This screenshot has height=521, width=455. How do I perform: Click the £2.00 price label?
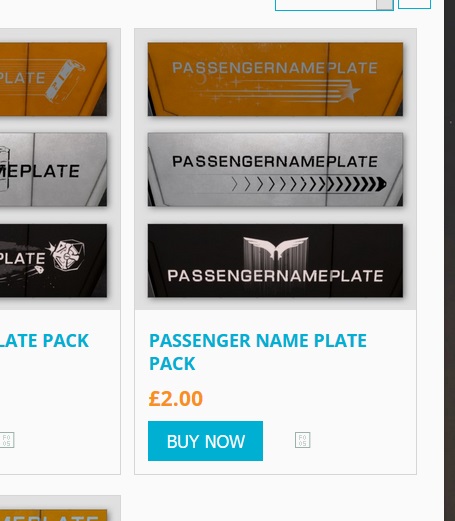tap(176, 398)
